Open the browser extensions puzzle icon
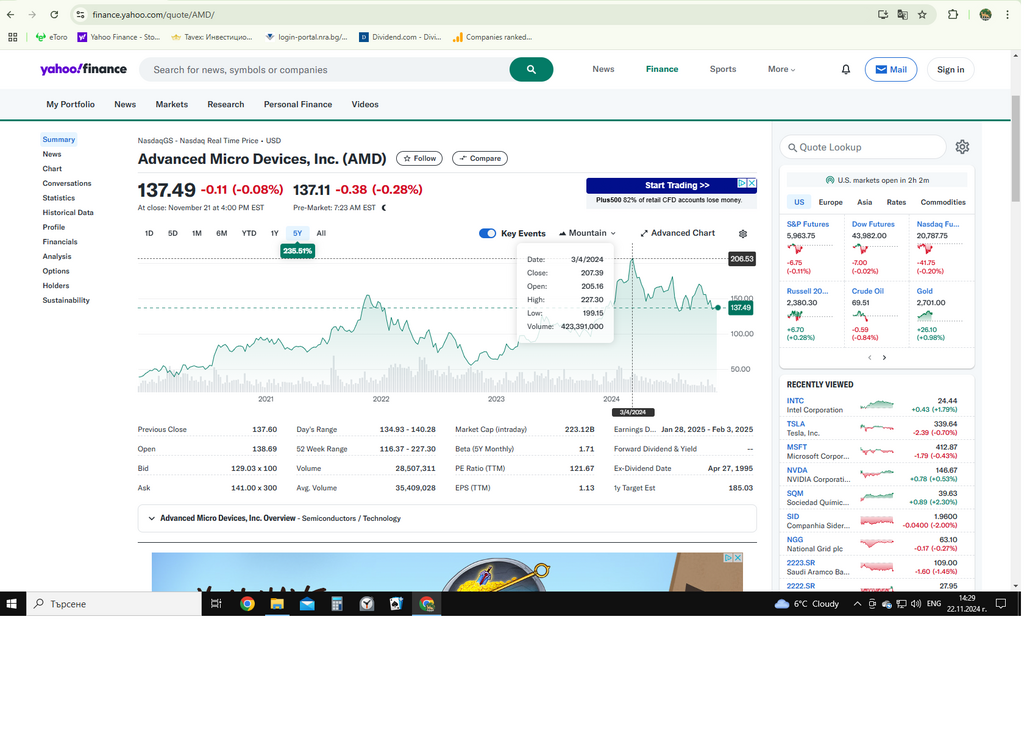The image size is (1024, 731). 953,14
